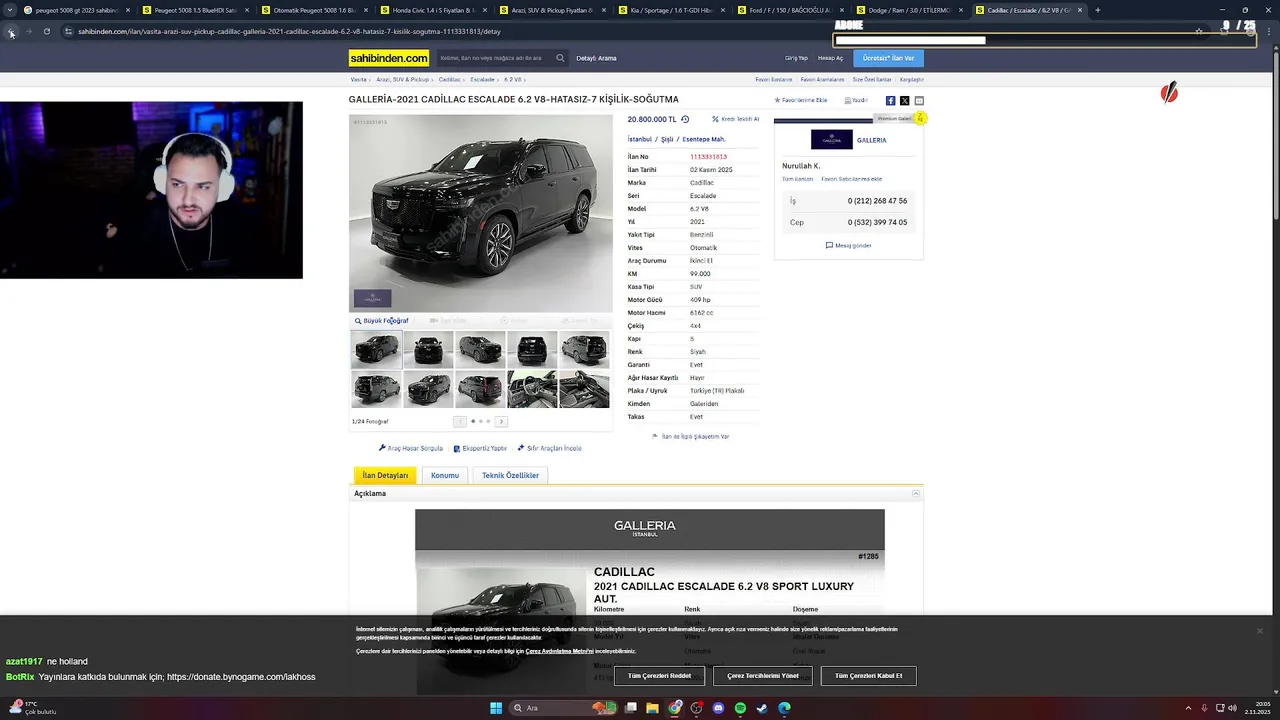Viewport: 1280px width, 720px height.
Task: Switch to the Konumu tab
Action: (x=445, y=475)
